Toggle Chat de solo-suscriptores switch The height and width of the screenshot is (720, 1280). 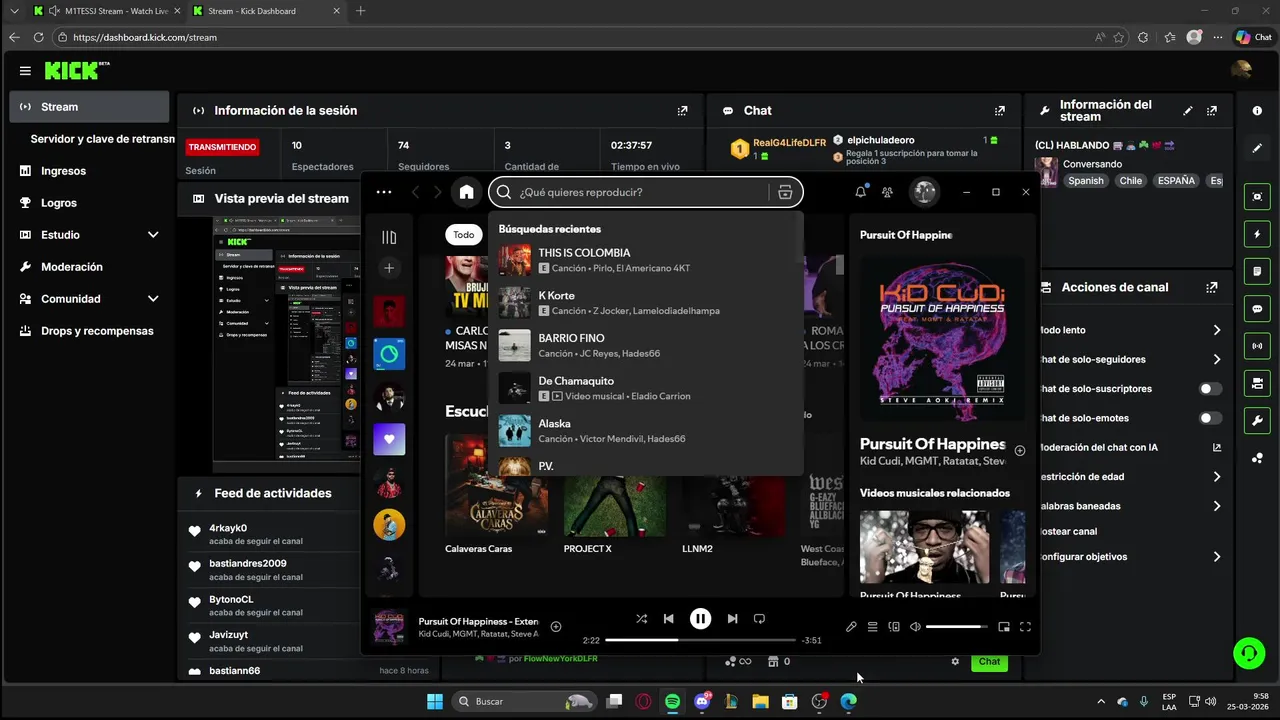point(1210,389)
